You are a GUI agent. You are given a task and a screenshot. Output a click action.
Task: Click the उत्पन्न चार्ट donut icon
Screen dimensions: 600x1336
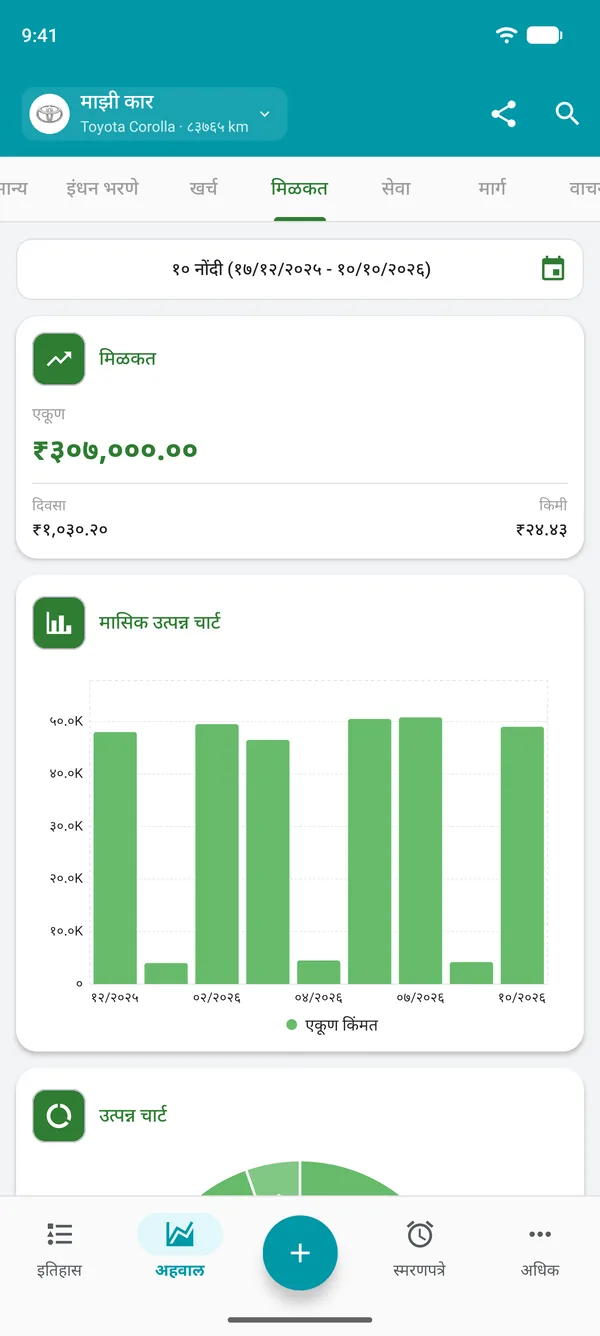(x=59, y=1116)
